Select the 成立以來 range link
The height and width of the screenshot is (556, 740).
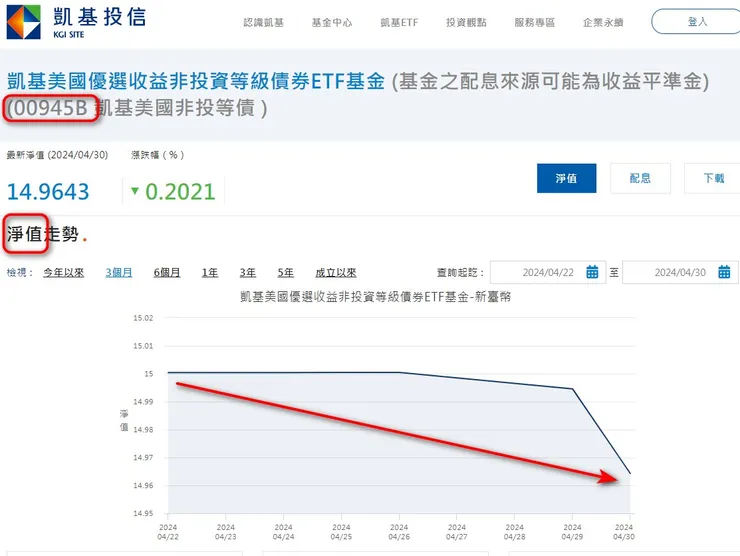[x=336, y=272]
